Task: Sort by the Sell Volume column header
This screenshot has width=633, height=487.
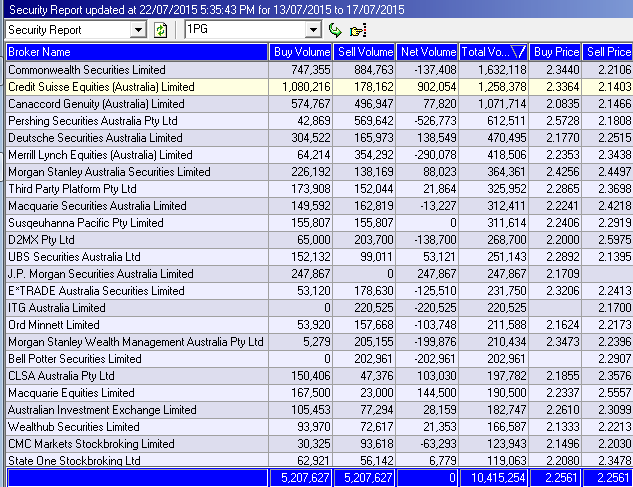Action: point(365,52)
